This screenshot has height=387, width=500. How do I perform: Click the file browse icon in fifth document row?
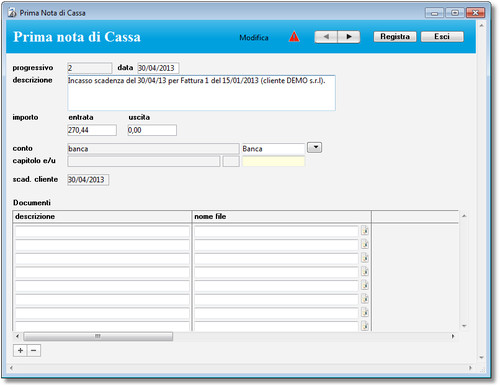click(365, 285)
